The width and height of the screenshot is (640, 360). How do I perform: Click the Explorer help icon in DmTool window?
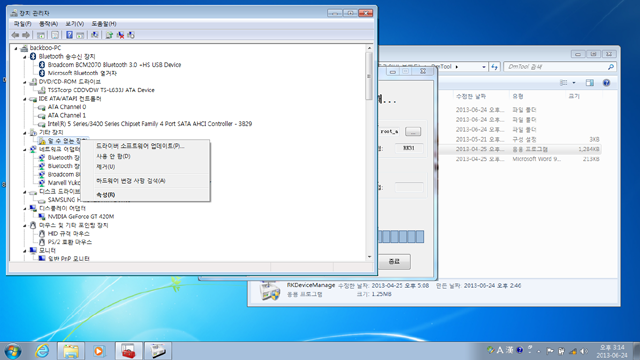pyautogui.click(x=607, y=83)
